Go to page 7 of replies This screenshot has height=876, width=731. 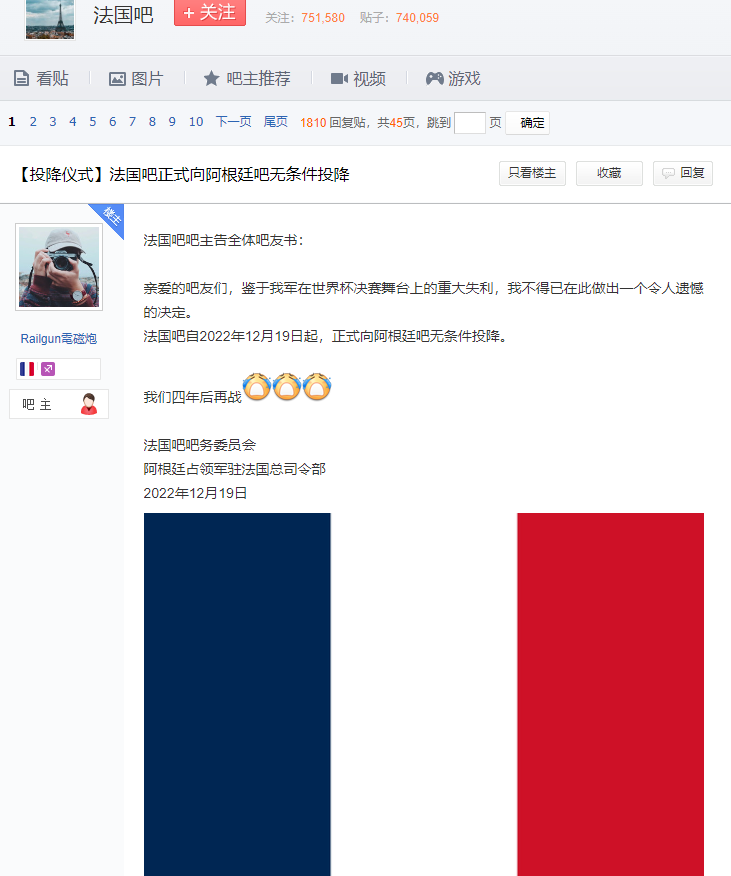pos(132,122)
